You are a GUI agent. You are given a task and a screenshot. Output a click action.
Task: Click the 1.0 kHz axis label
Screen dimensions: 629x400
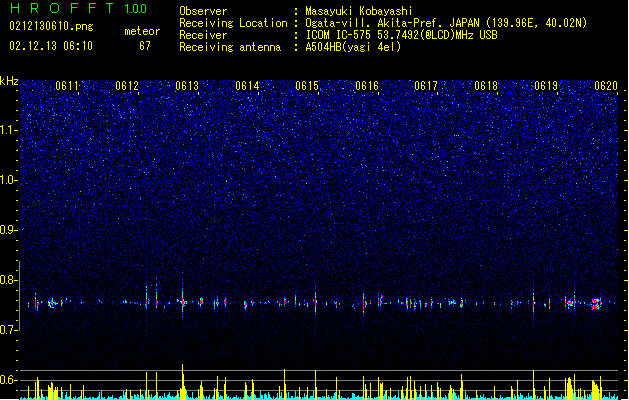[9, 180]
